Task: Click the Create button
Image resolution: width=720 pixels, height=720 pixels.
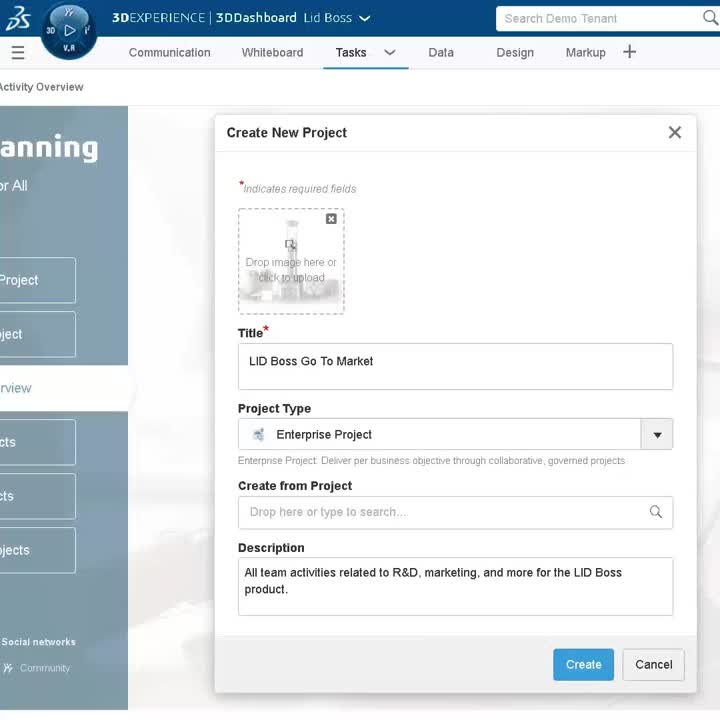Action: (x=583, y=664)
